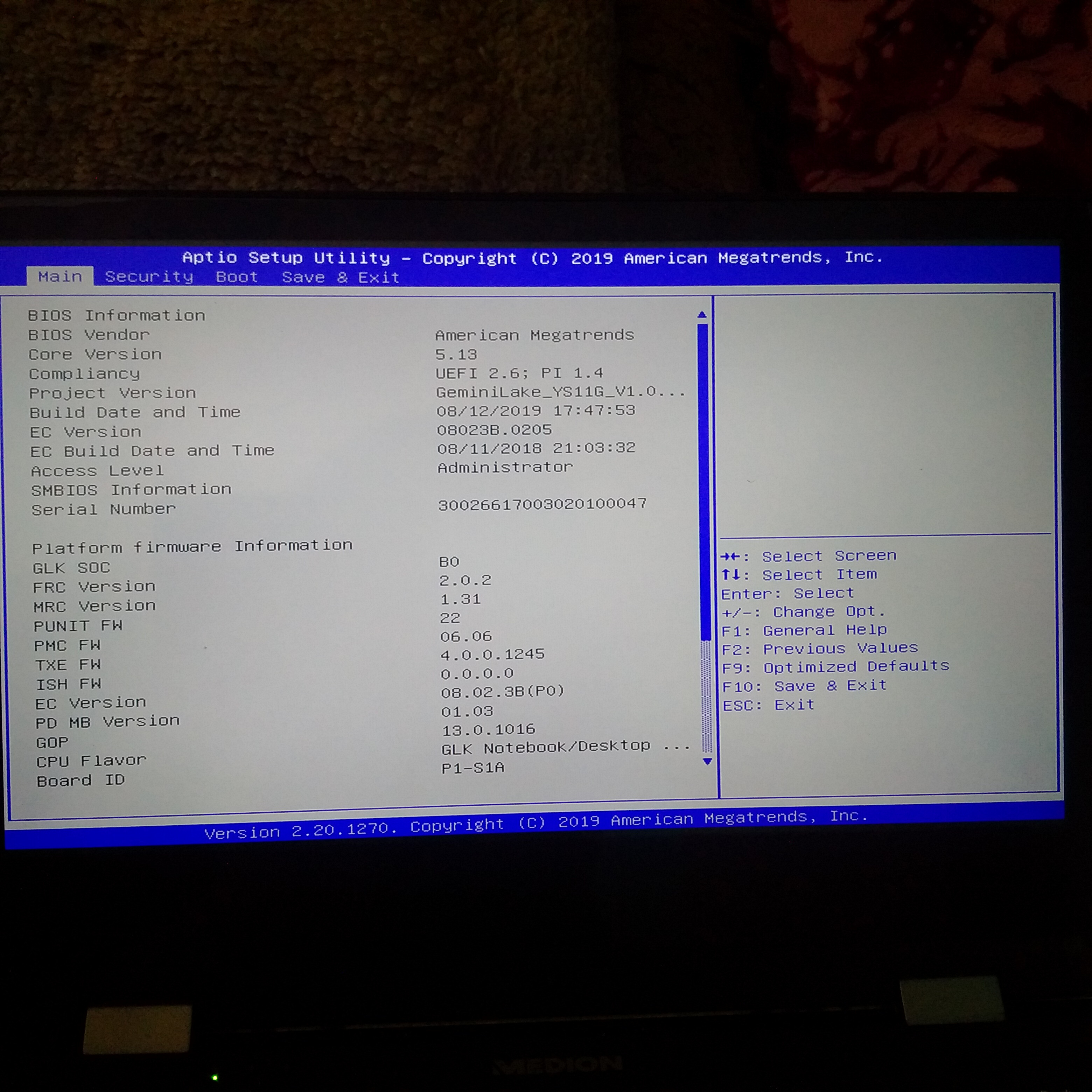
Task: Click the FRC Version value 2.0.2
Action: (465, 581)
